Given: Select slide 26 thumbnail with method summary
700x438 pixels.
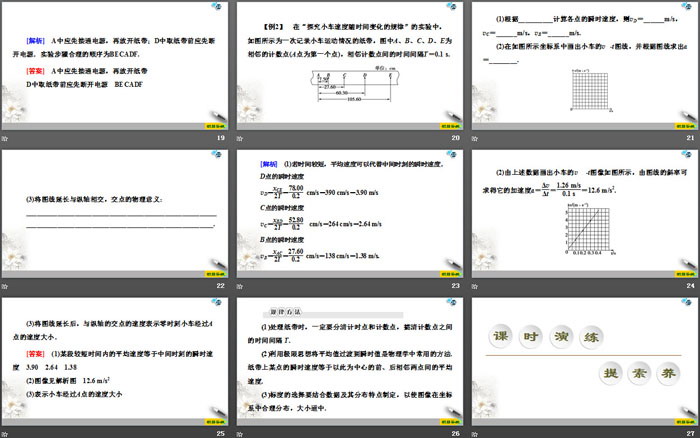Looking at the screenshot, I should point(350,361).
